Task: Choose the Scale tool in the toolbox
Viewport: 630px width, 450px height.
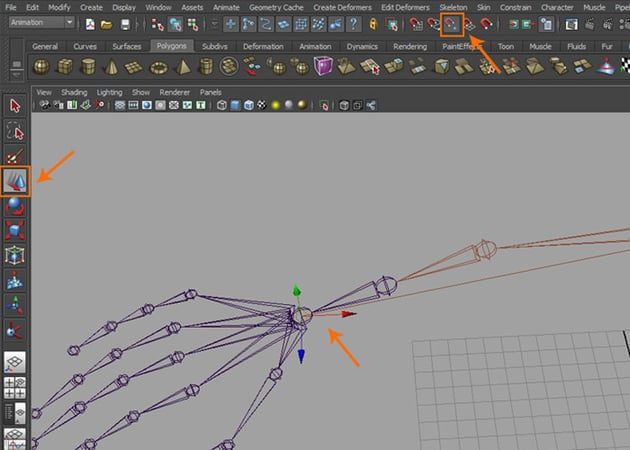Action: [x=15, y=230]
